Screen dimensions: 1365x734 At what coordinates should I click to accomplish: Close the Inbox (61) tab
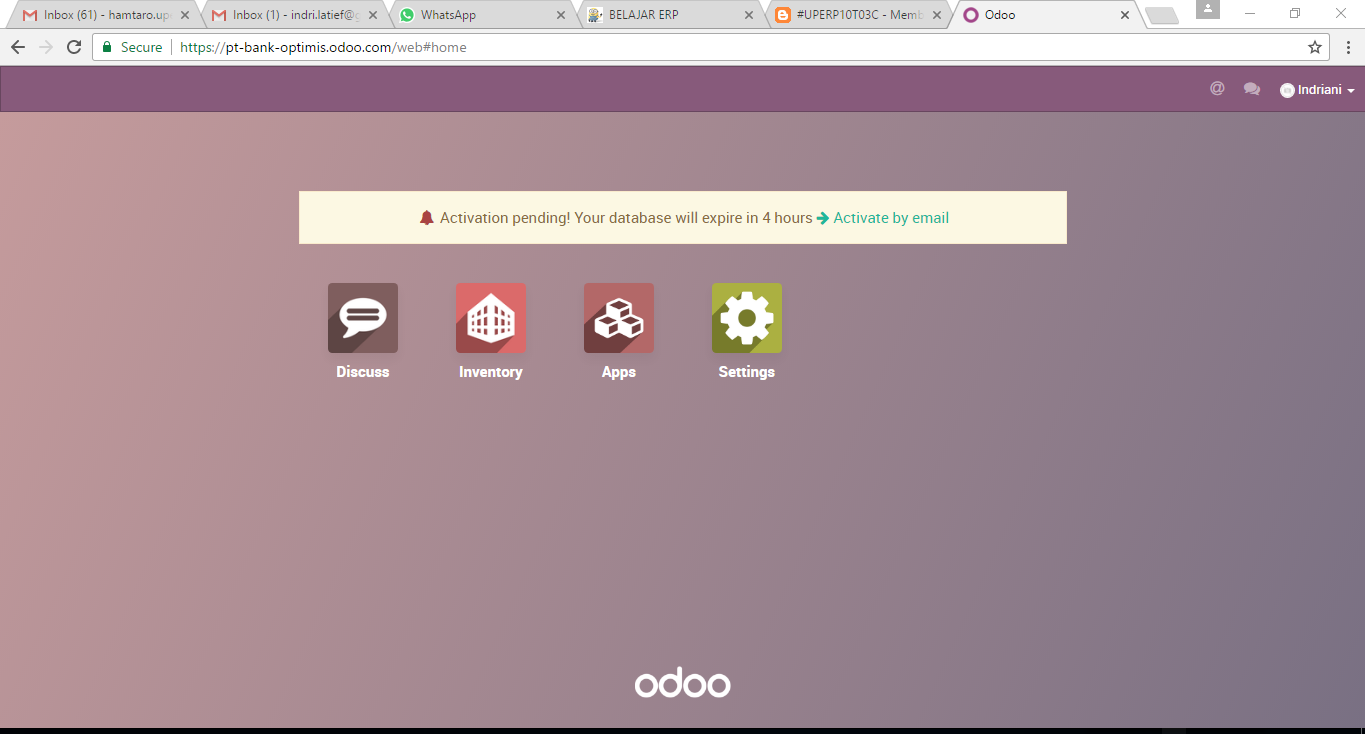(x=184, y=15)
